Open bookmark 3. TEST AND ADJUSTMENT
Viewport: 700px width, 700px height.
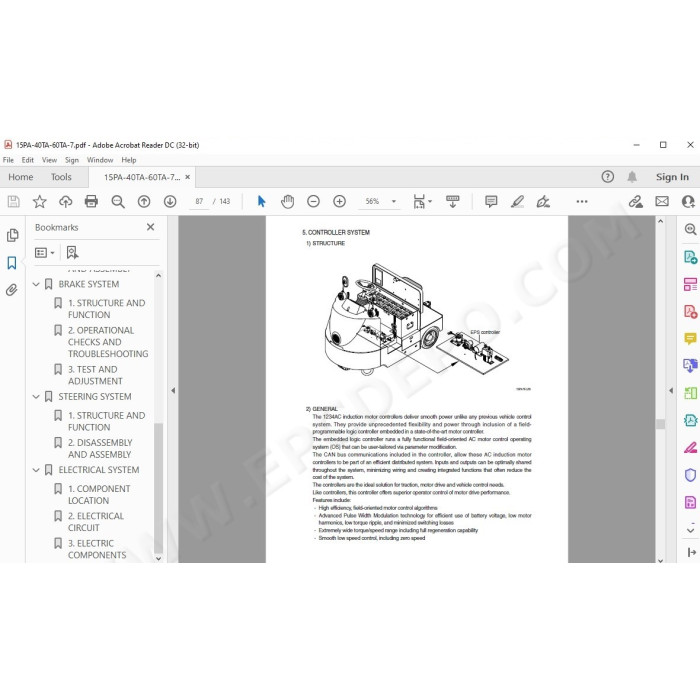coord(95,375)
